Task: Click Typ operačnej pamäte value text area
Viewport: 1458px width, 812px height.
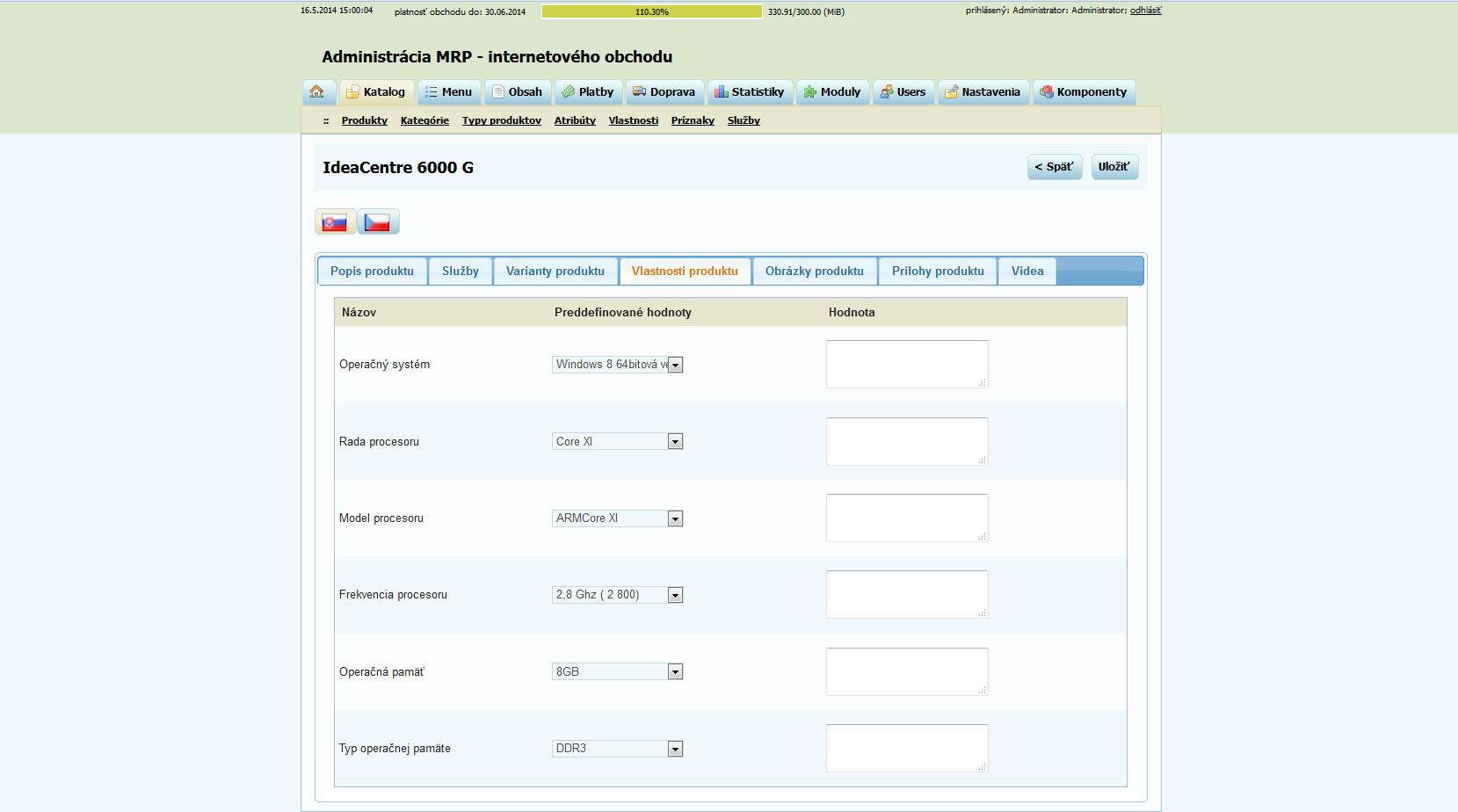Action: tap(907, 748)
